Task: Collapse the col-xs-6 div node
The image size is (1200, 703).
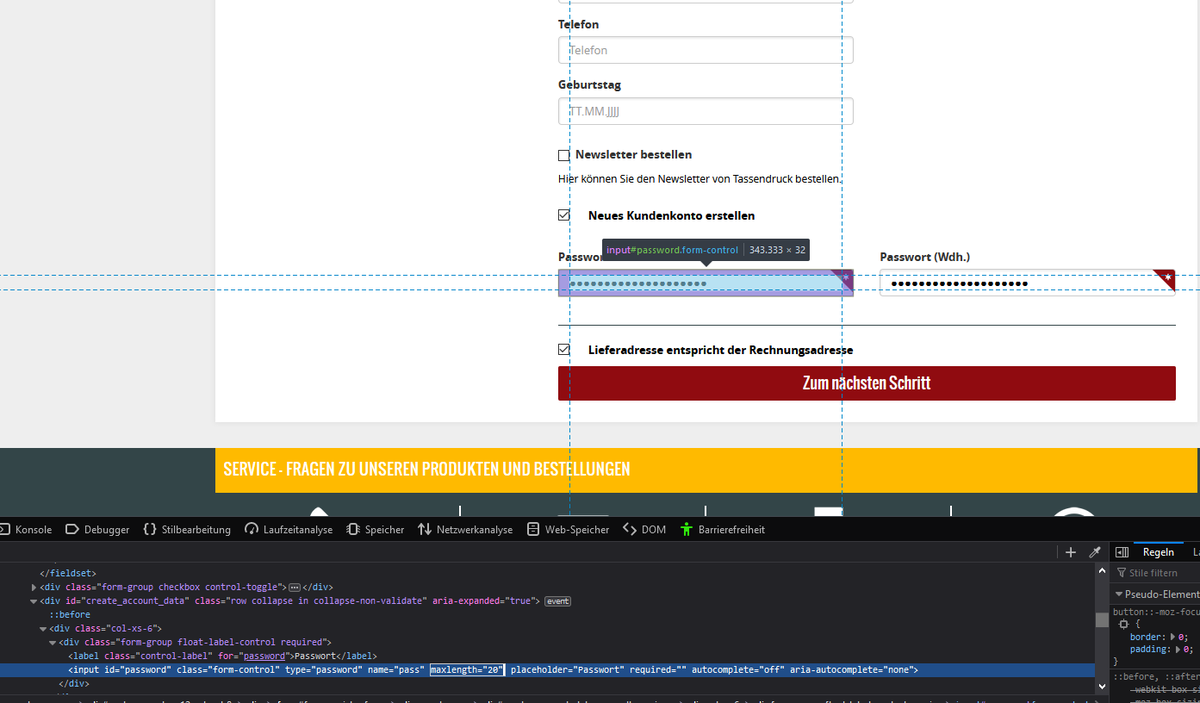Action: [x=43, y=628]
